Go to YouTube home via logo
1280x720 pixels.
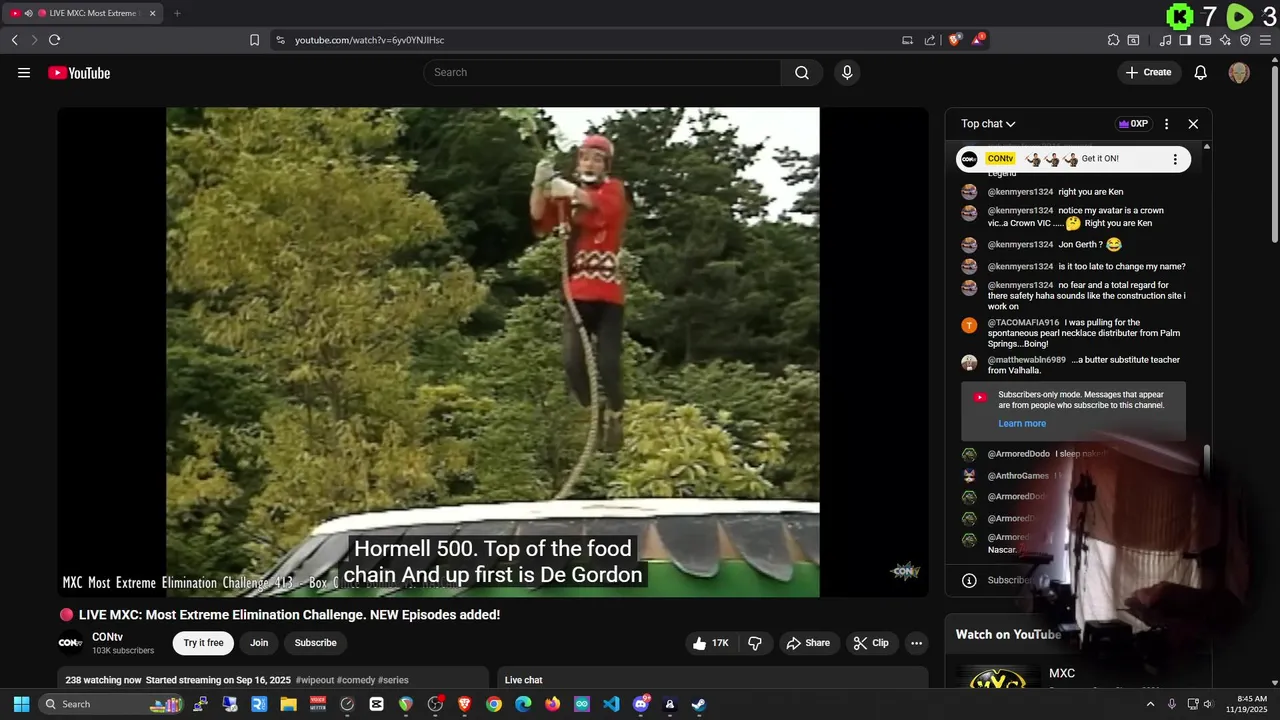(79, 72)
